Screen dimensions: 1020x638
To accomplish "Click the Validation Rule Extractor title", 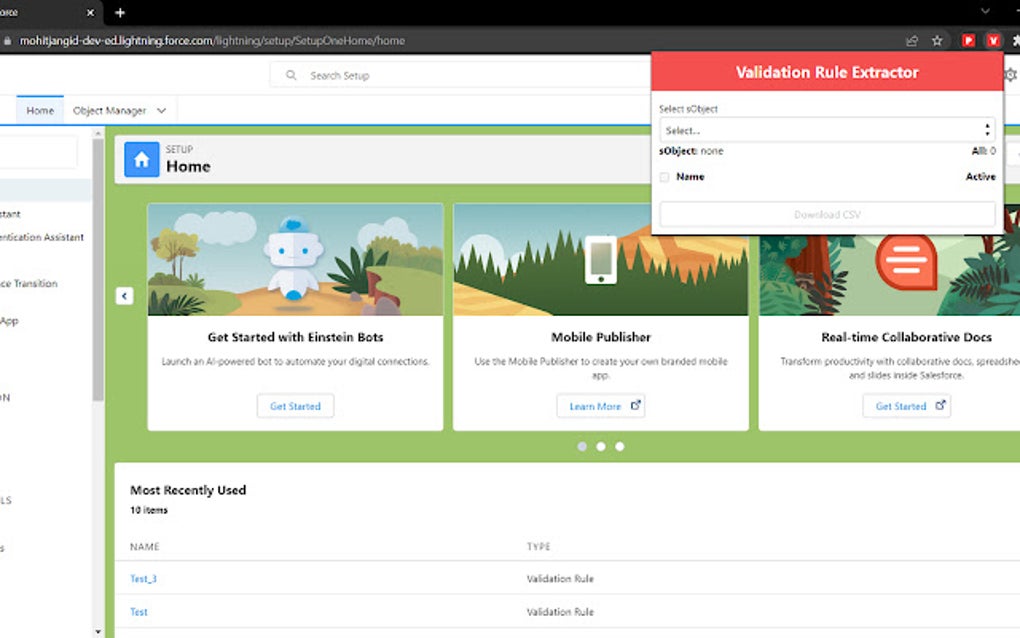I will (827, 72).
